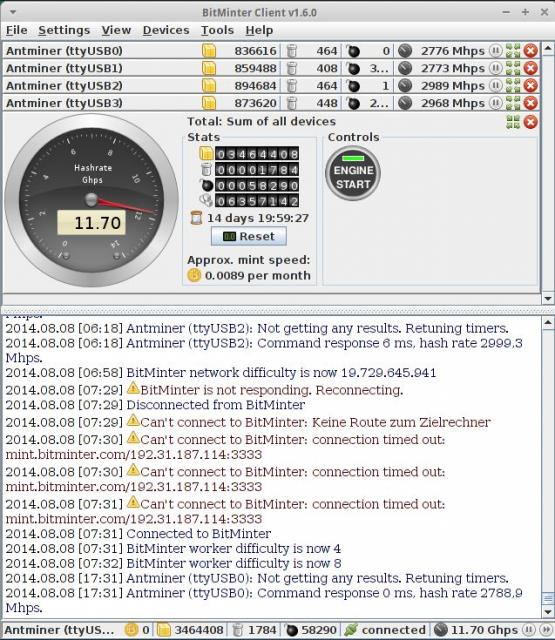Pause the Antminer ttyUSB2 device
This screenshot has height=640, width=555.
(x=495, y=86)
